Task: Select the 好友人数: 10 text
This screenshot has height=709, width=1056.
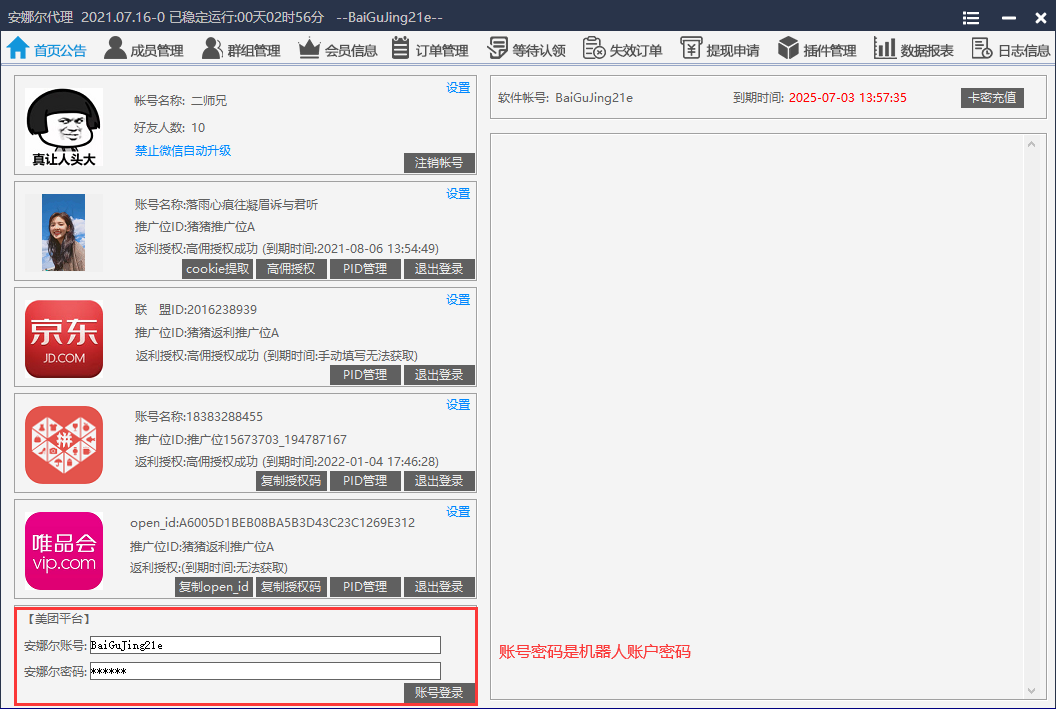Action: point(170,127)
